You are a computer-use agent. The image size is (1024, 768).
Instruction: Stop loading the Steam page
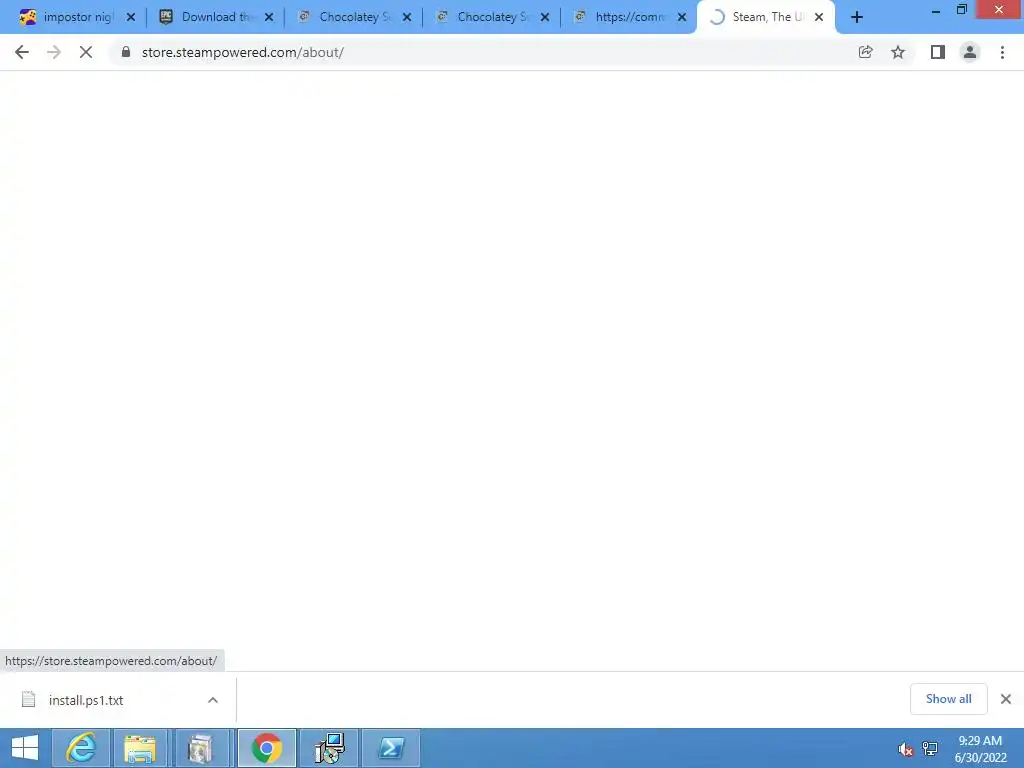point(86,52)
